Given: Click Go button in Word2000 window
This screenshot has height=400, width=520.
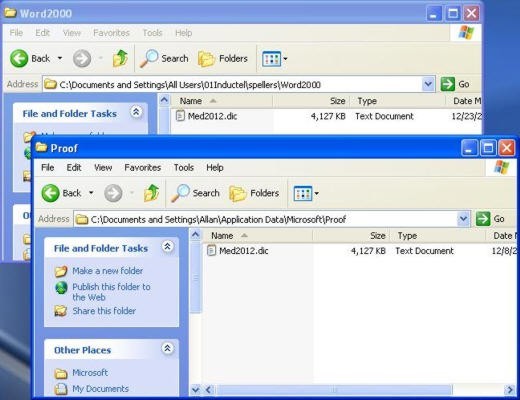Looking at the screenshot, I should [x=455, y=84].
